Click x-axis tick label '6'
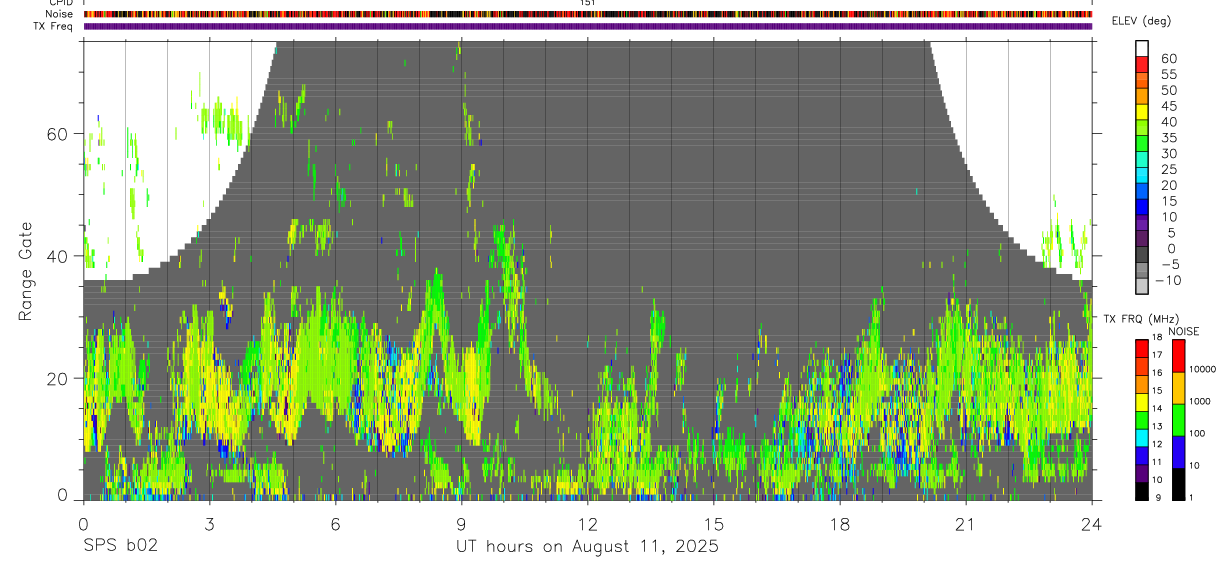 point(335,524)
